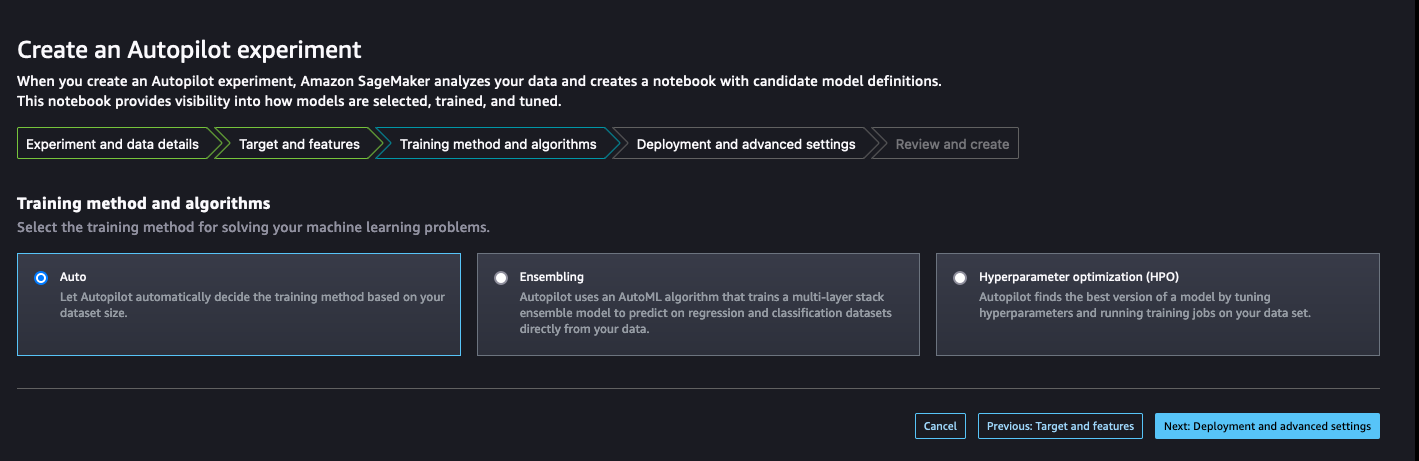1419x461 pixels.
Task: Click the Auto card description text
Action: pos(252,305)
